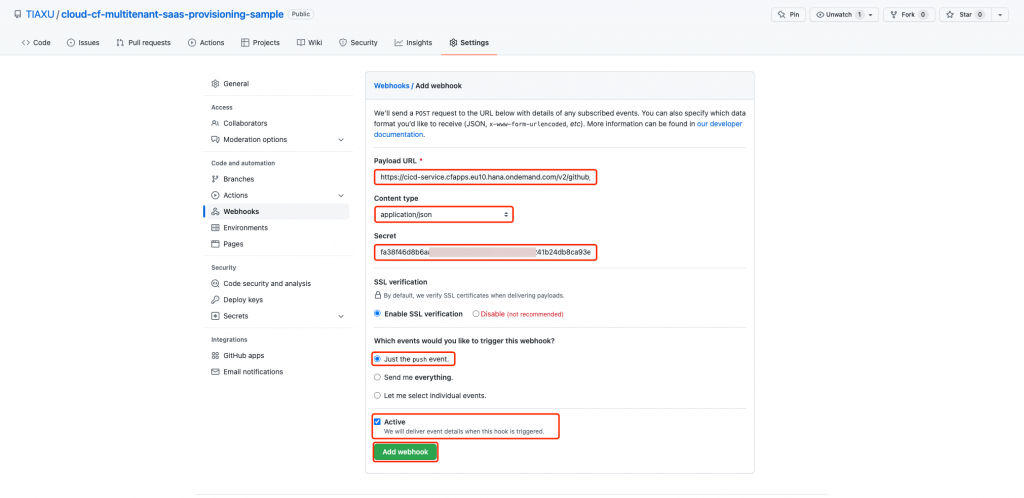Open the cloud-cf-multitenant-saas-provisioning-sample repository link

click(x=172, y=14)
